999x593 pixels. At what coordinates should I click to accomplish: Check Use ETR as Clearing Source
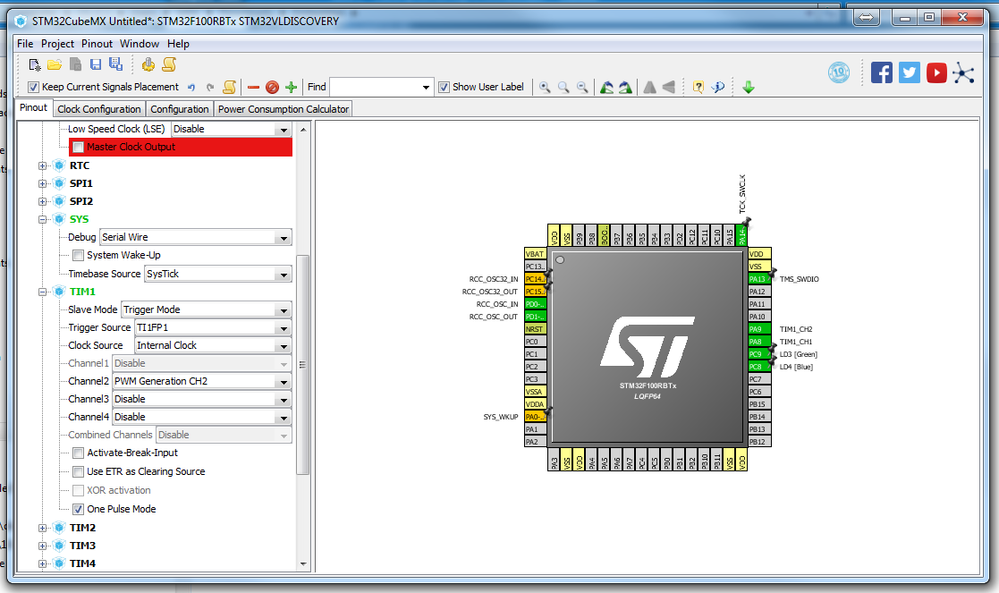[78, 472]
